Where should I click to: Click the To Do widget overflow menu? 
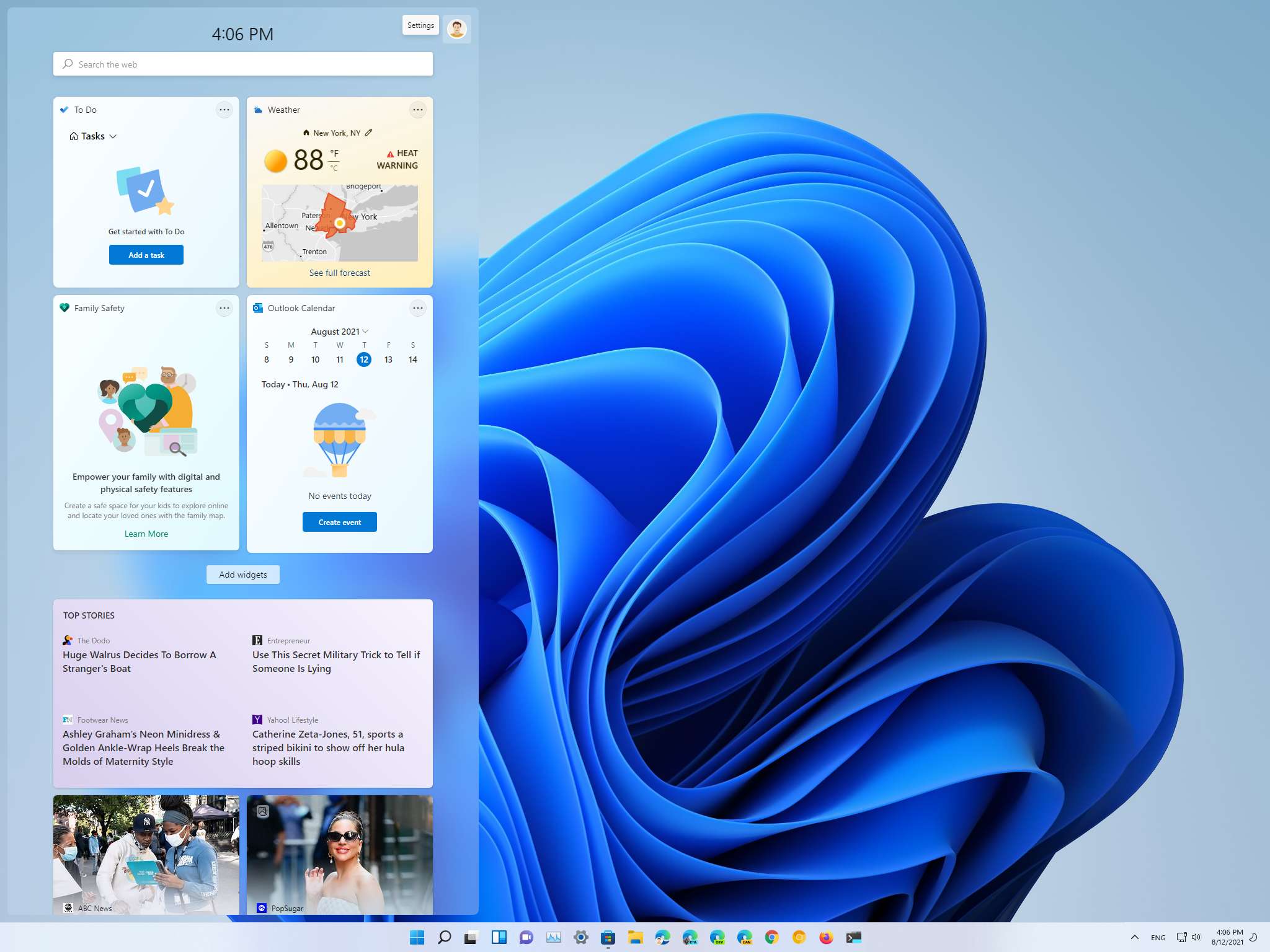tap(225, 109)
